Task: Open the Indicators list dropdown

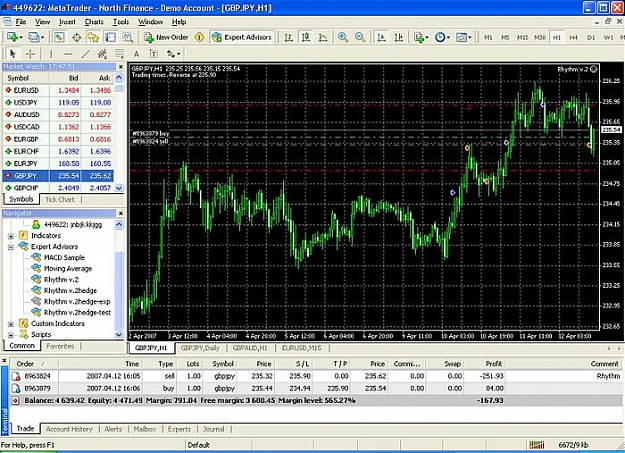Action: coord(421,37)
